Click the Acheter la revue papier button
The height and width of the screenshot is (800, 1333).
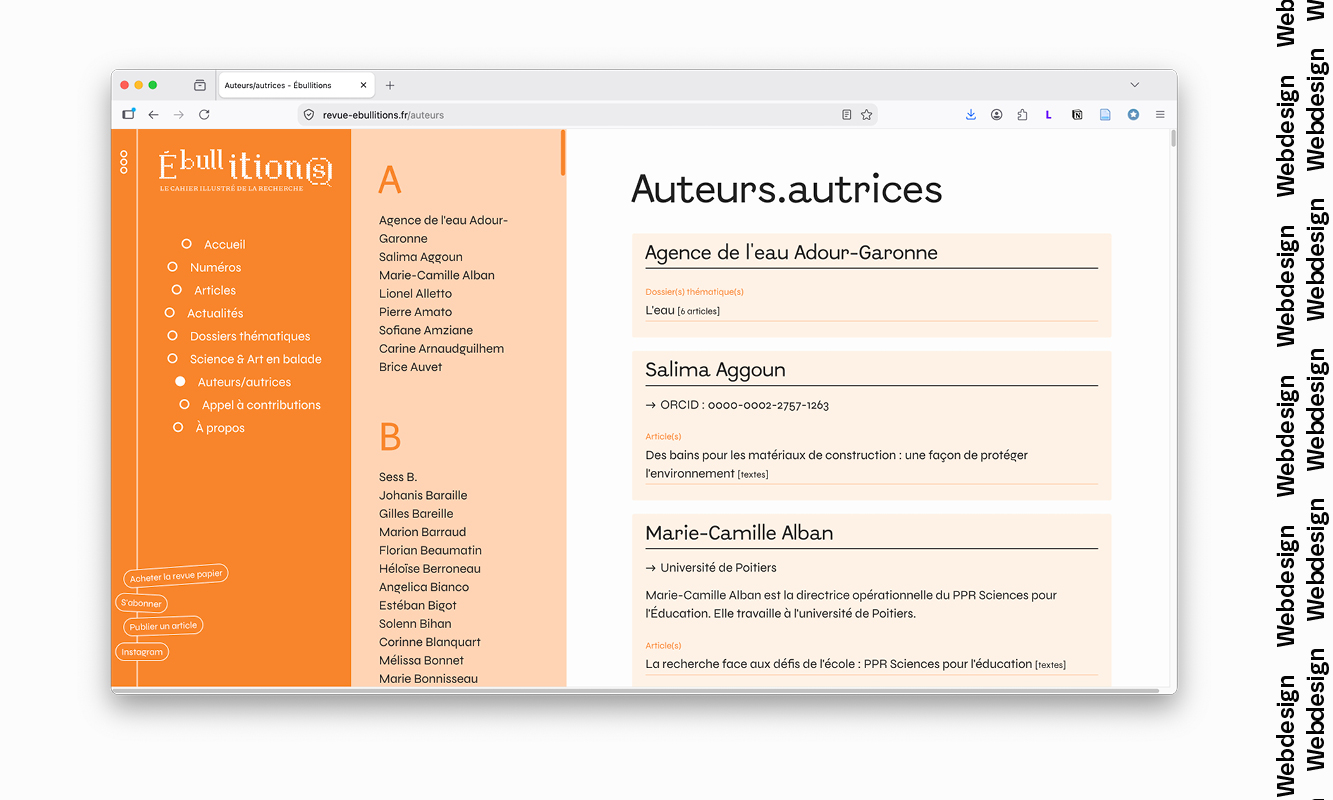click(x=176, y=576)
